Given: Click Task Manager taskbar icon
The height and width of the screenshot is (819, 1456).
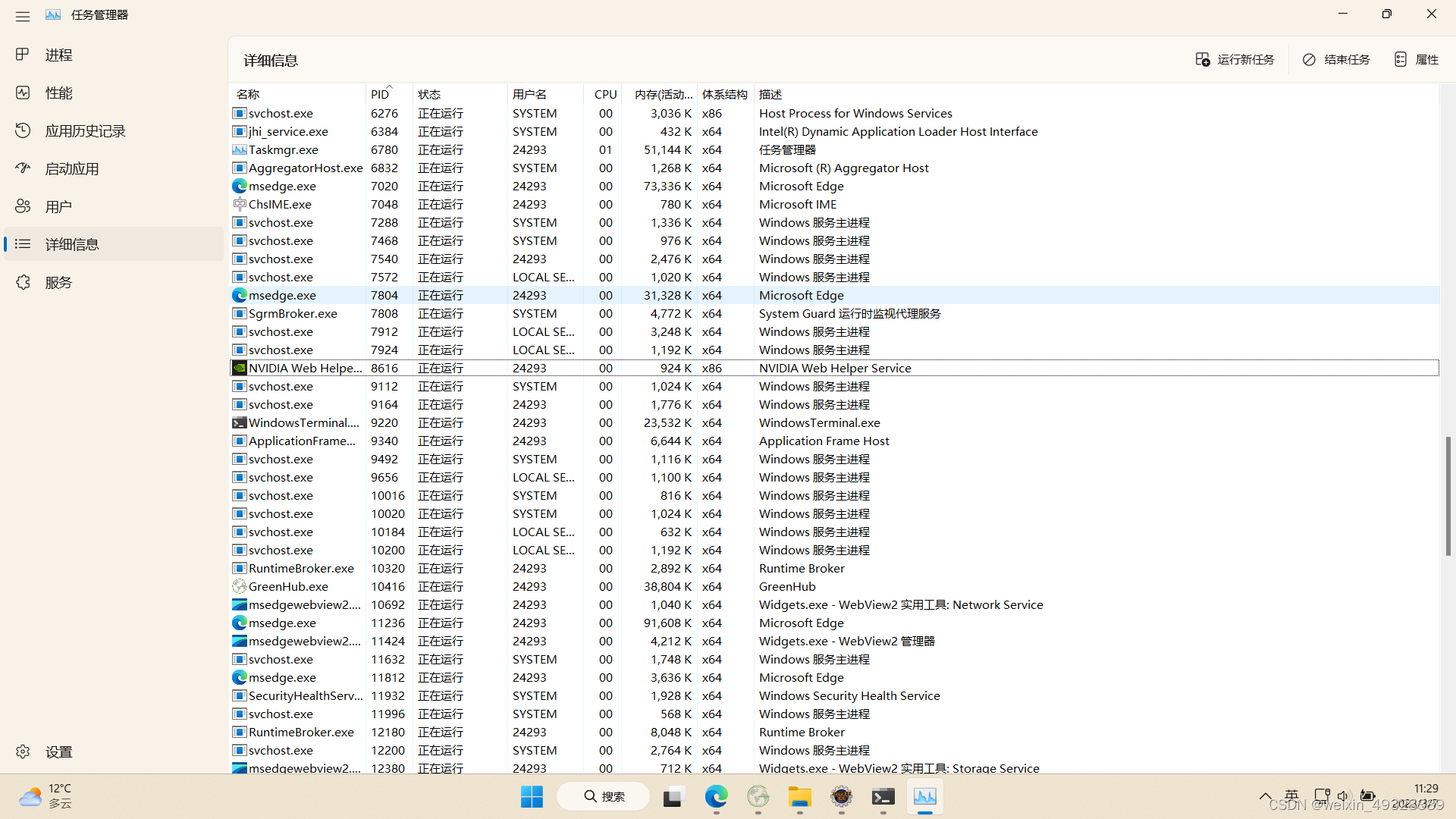Looking at the screenshot, I should click(x=924, y=796).
